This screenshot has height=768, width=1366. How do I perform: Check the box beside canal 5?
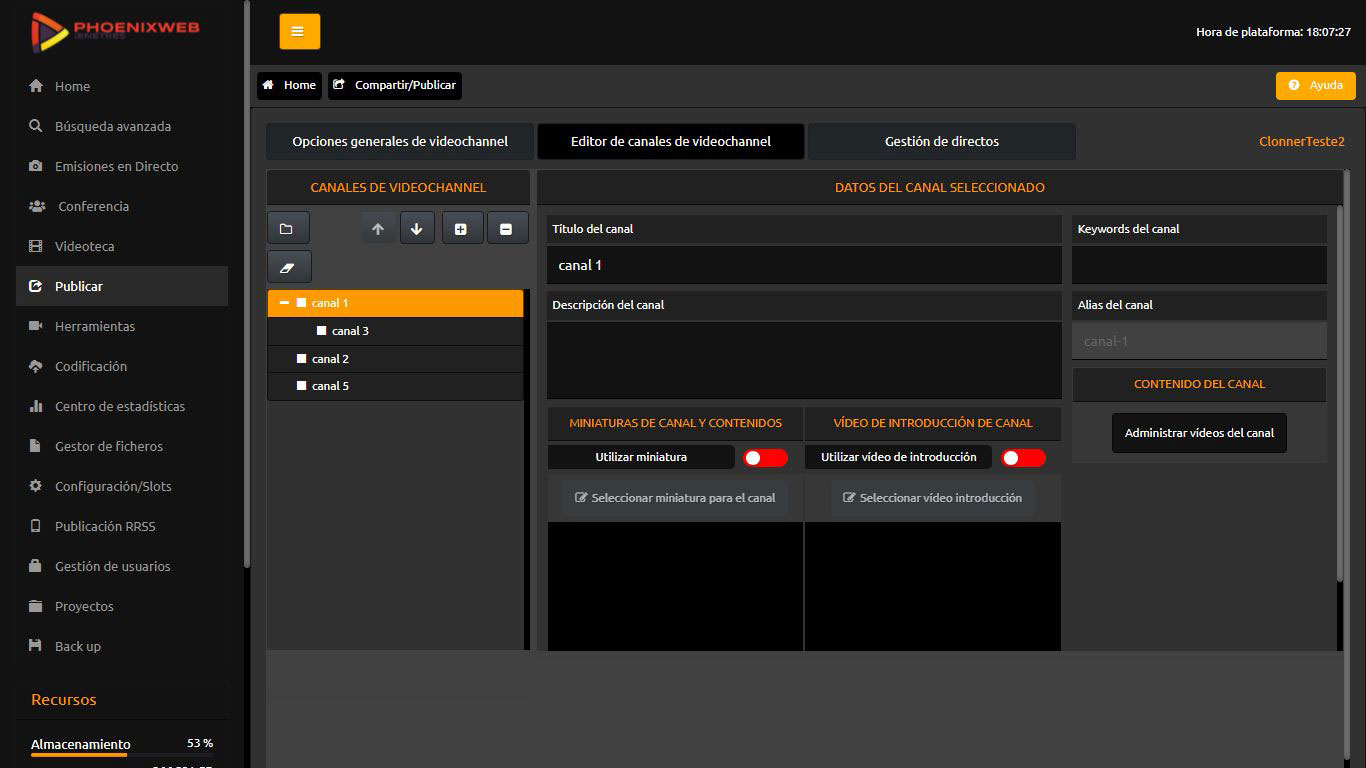301,385
